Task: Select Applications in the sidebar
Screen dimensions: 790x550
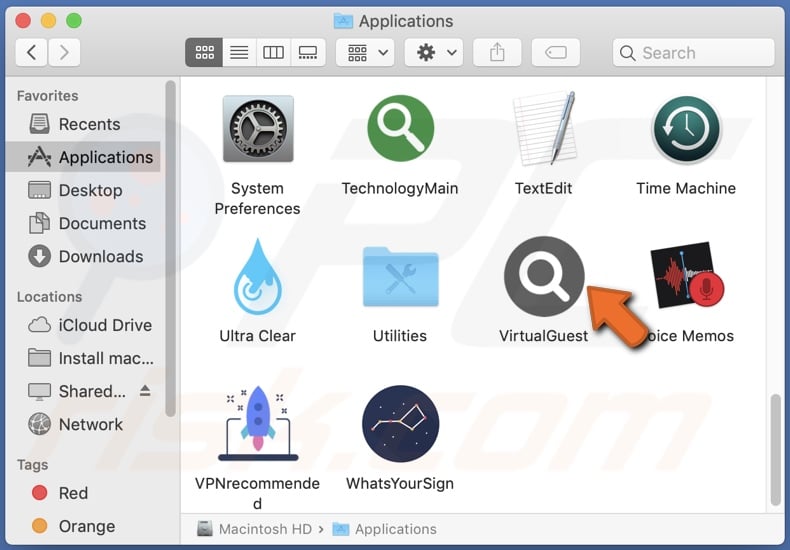Action: [x=83, y=157]
